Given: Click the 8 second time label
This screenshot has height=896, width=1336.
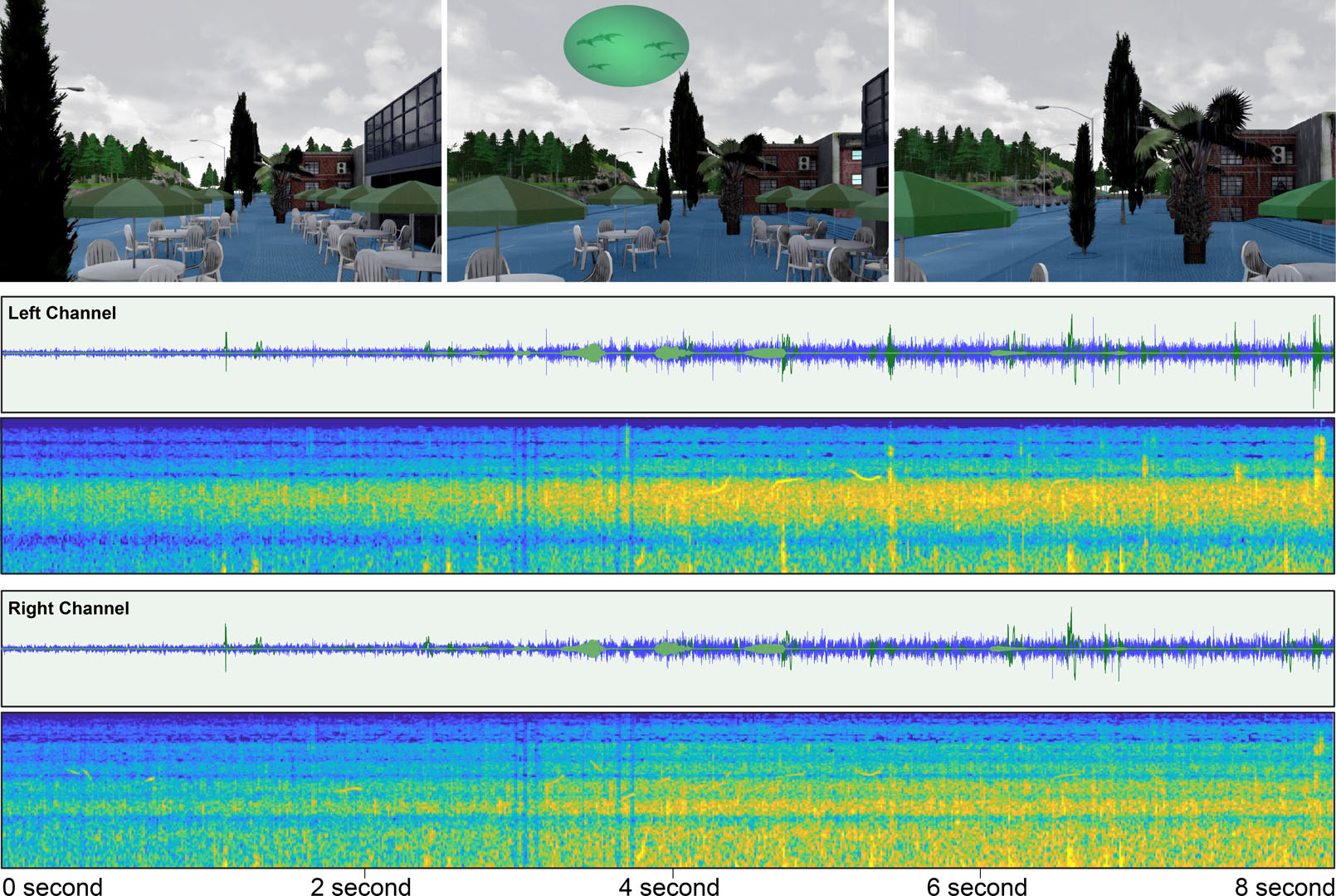Looking at the screenshot, I should click(x=1284, y=886).
